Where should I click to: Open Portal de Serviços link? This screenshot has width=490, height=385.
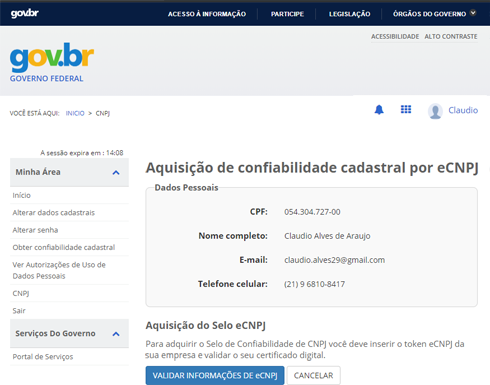point(43,357)
